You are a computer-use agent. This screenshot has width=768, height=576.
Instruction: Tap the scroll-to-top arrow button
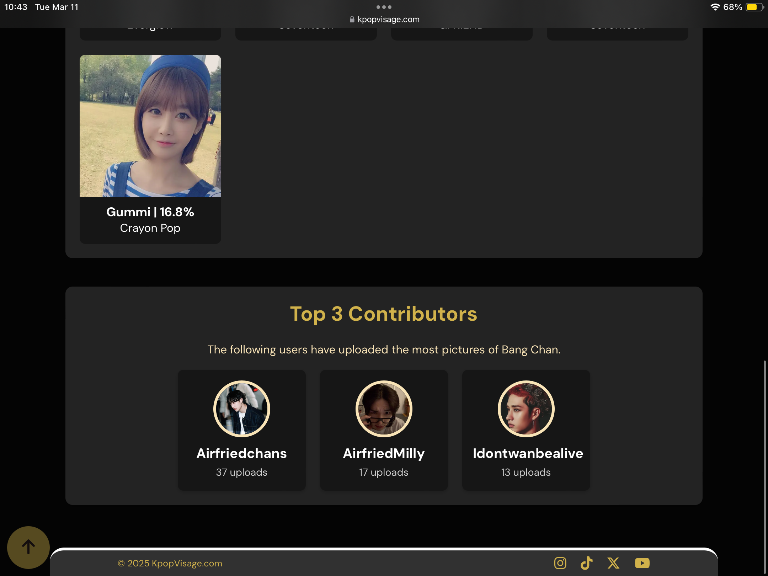tap(28, 547)
